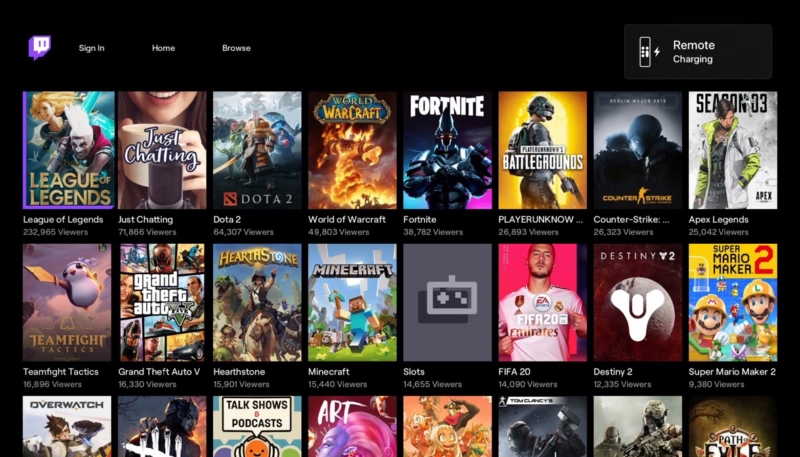Open Talk Shows & Podcasts cover
This screenshot has width=800, height=457.
[257, 426]
